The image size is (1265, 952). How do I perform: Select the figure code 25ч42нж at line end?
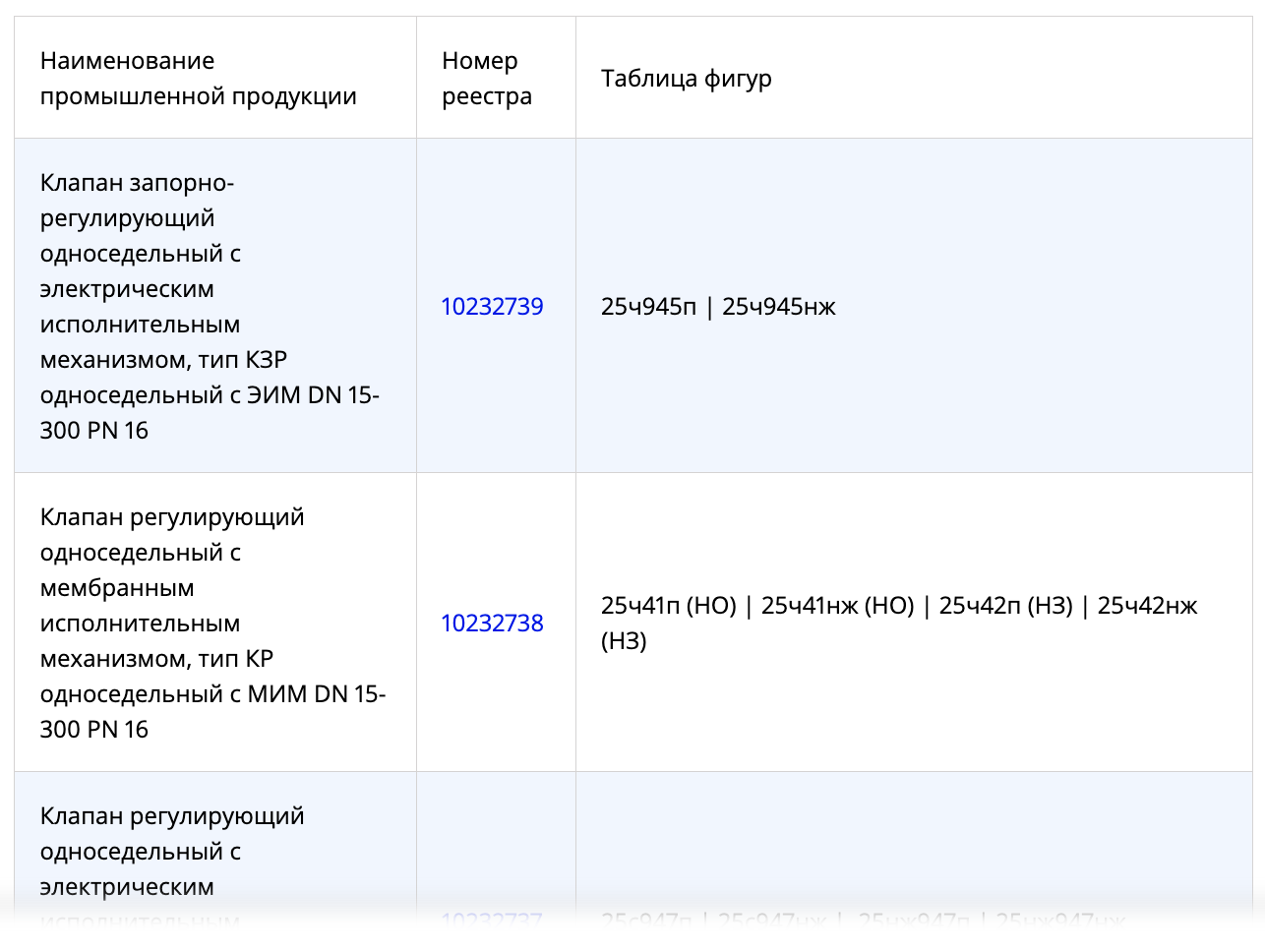coord(1148,605)
